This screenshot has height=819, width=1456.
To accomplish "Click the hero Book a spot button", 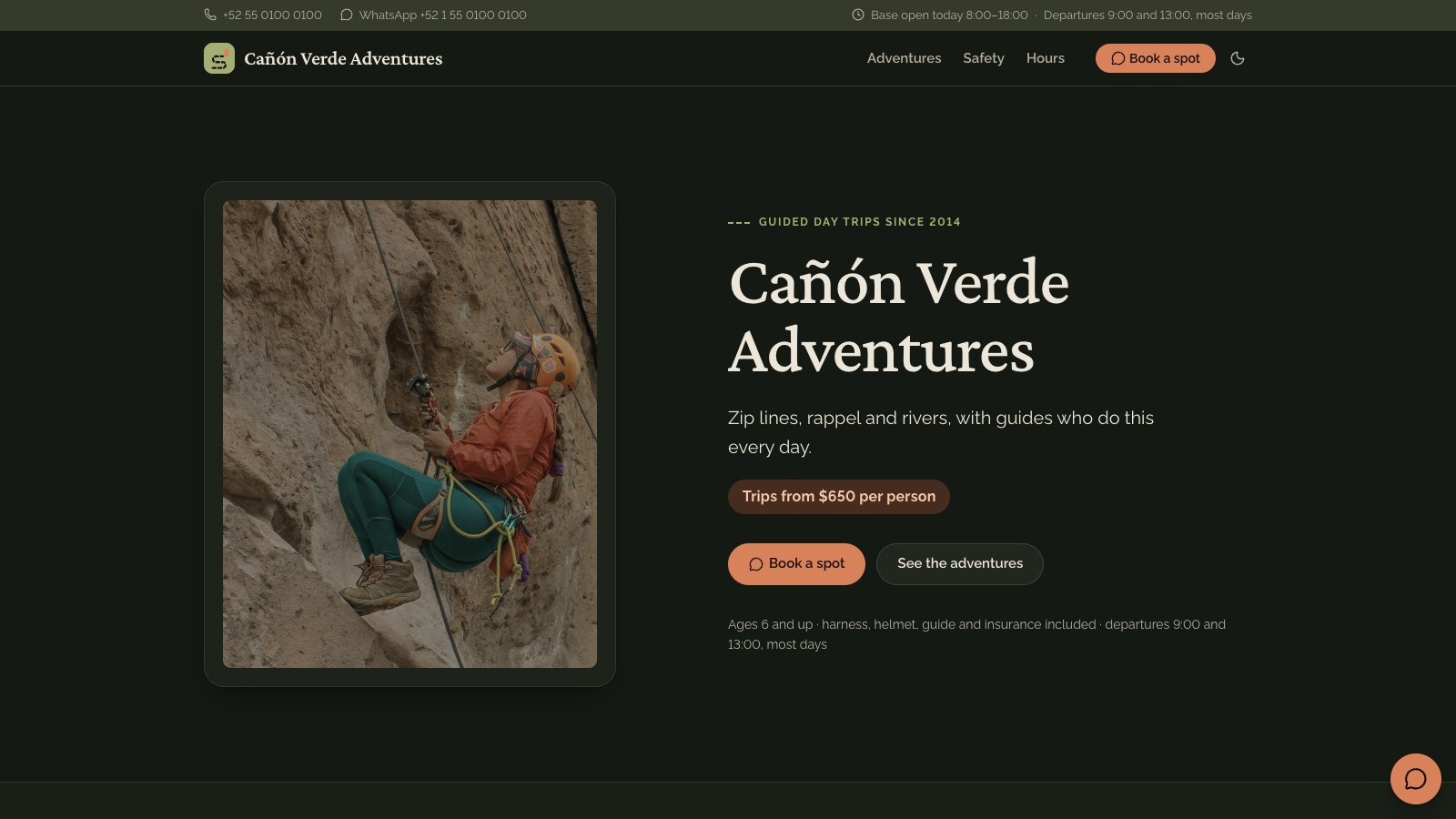I will (796, 564).
